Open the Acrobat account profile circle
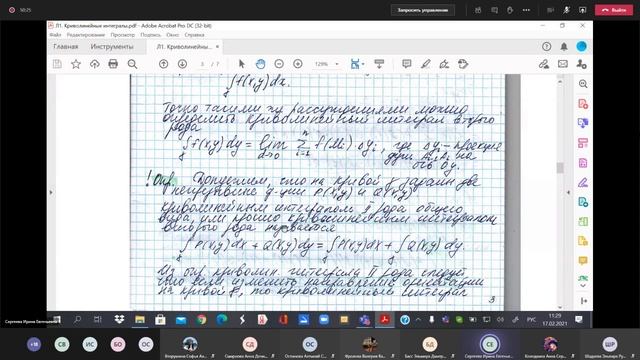 tap(581, 47)
